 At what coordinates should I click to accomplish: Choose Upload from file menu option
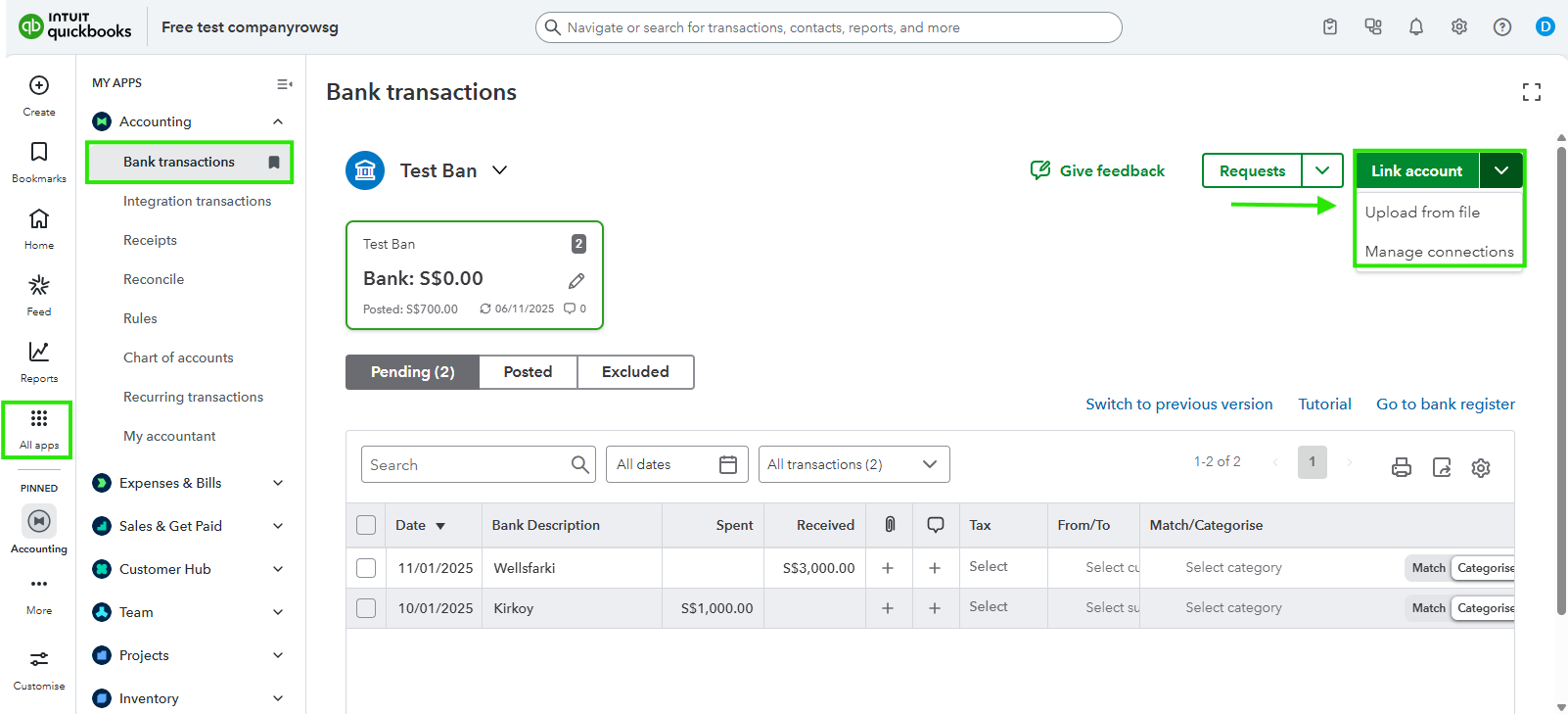(x=1422, y=213)
